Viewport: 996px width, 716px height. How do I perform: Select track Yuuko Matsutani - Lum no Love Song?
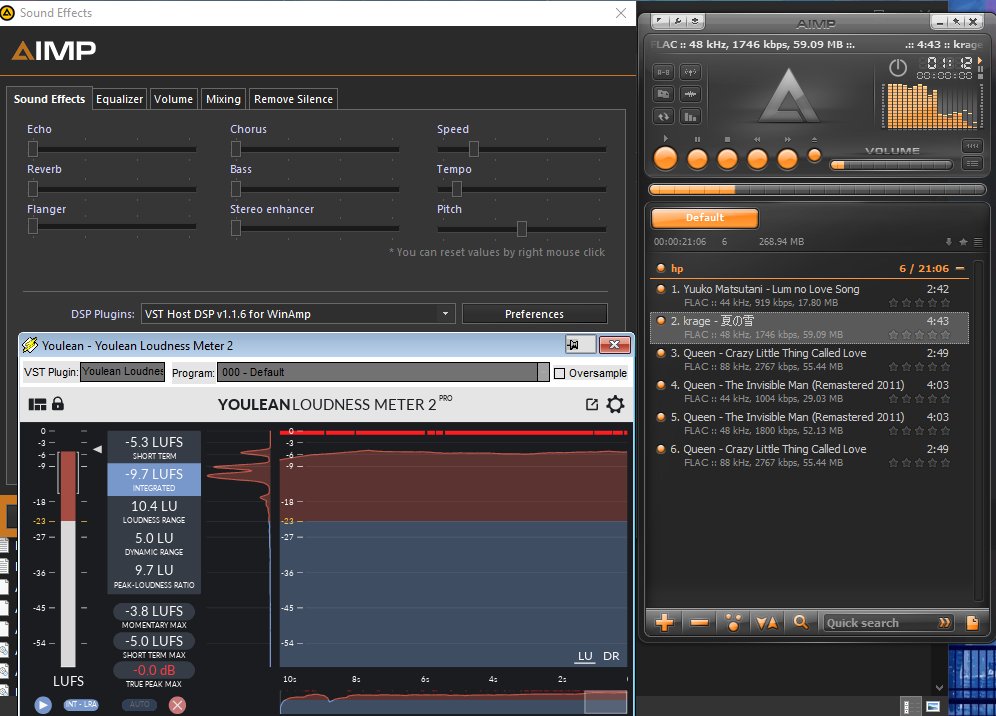point(808,295)
